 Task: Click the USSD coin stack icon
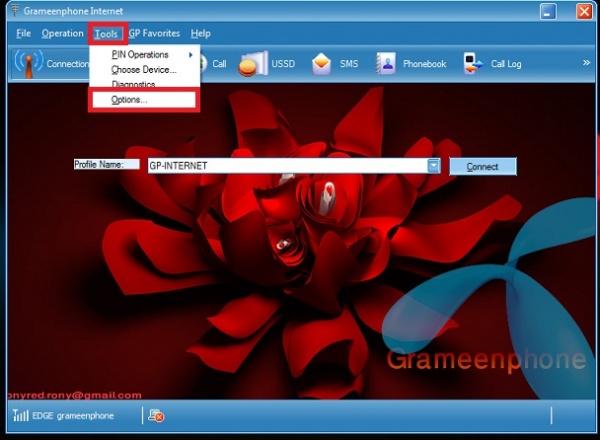coord(253,64)
